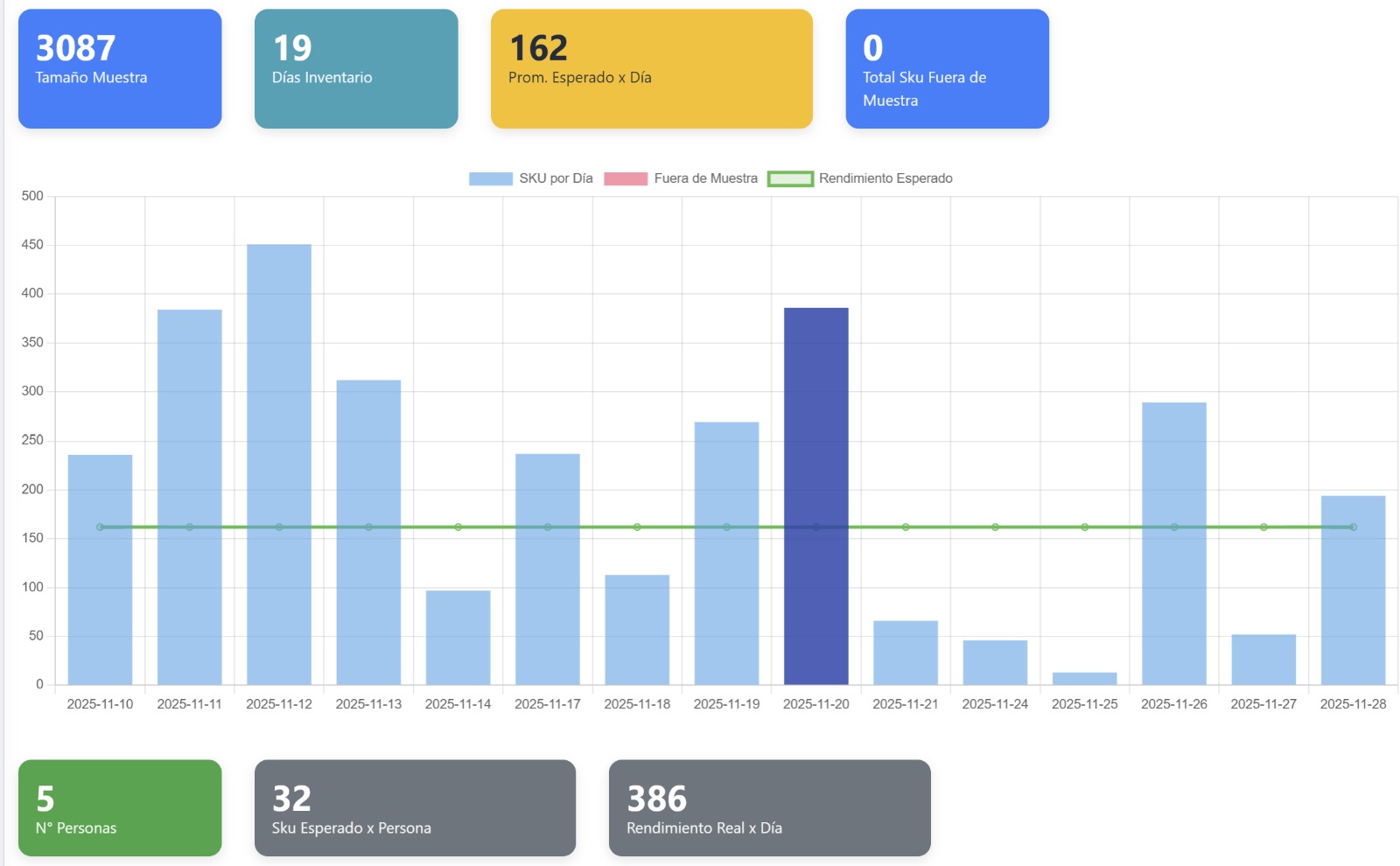Viewport: 1400px width, 866px height.
Task: Open the Tamaño Muestra 3087 card
Action: (120, 69)
